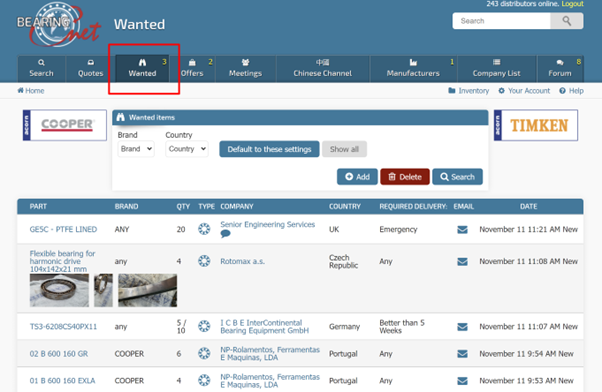Open the Manufacturers tab
The image size is (602, 392).
[413, 69]
